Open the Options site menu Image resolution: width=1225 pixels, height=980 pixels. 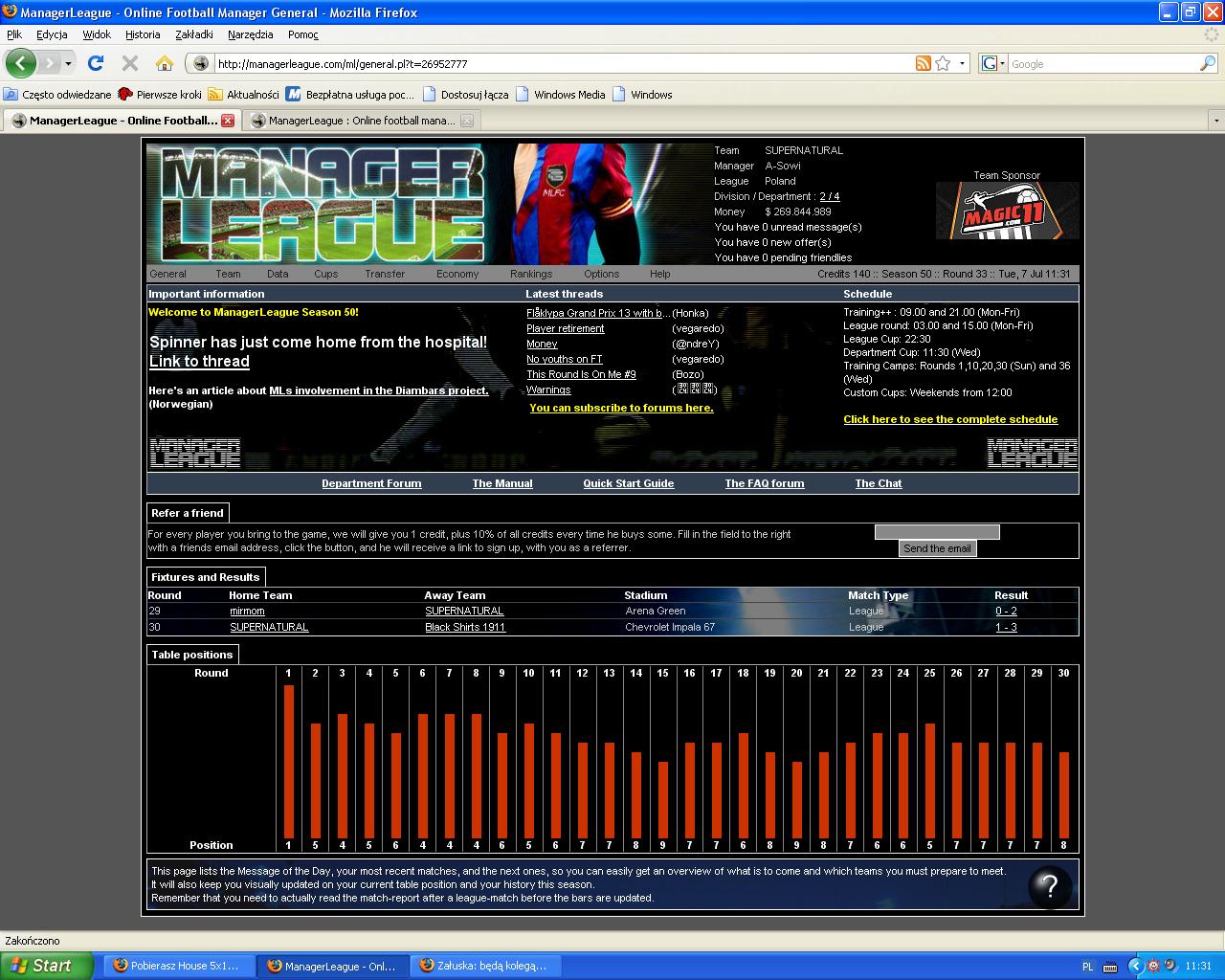(601, 274)
